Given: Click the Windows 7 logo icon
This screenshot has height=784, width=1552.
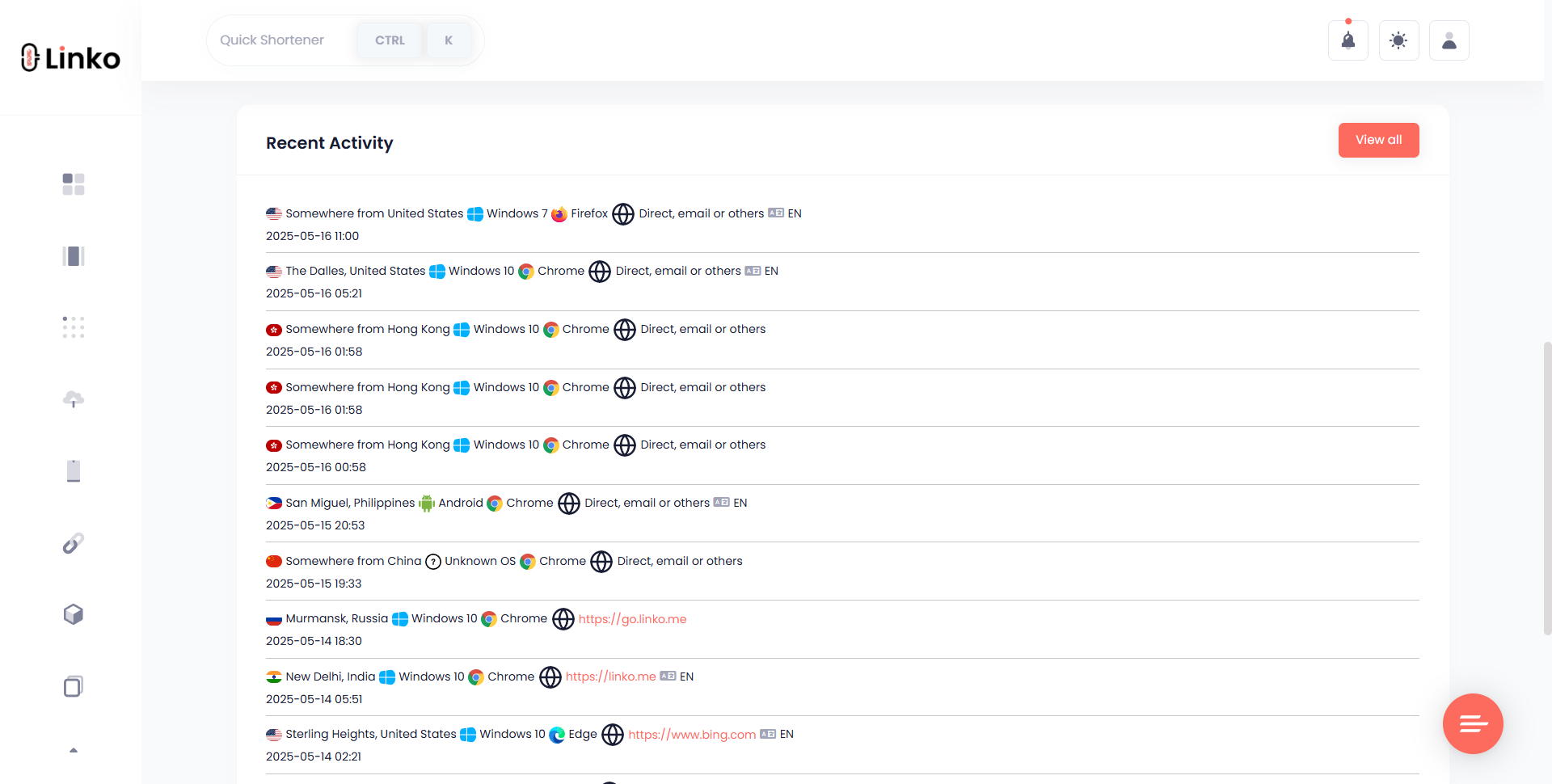Looking at the screenshot, I should pyautogui.click(x=475, y=214).
